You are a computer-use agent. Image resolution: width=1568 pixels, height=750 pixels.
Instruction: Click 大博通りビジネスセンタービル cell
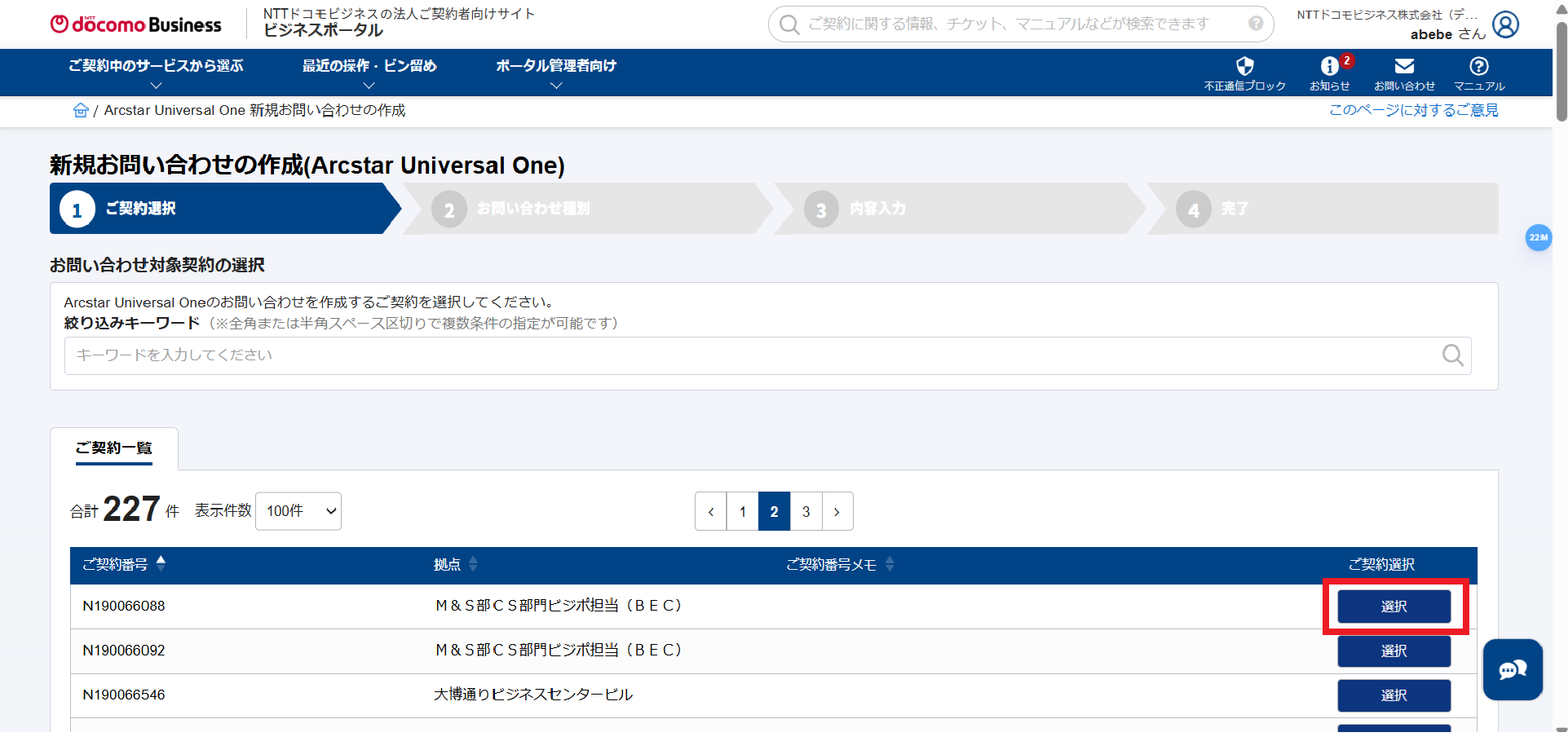[x=533, y=695]
